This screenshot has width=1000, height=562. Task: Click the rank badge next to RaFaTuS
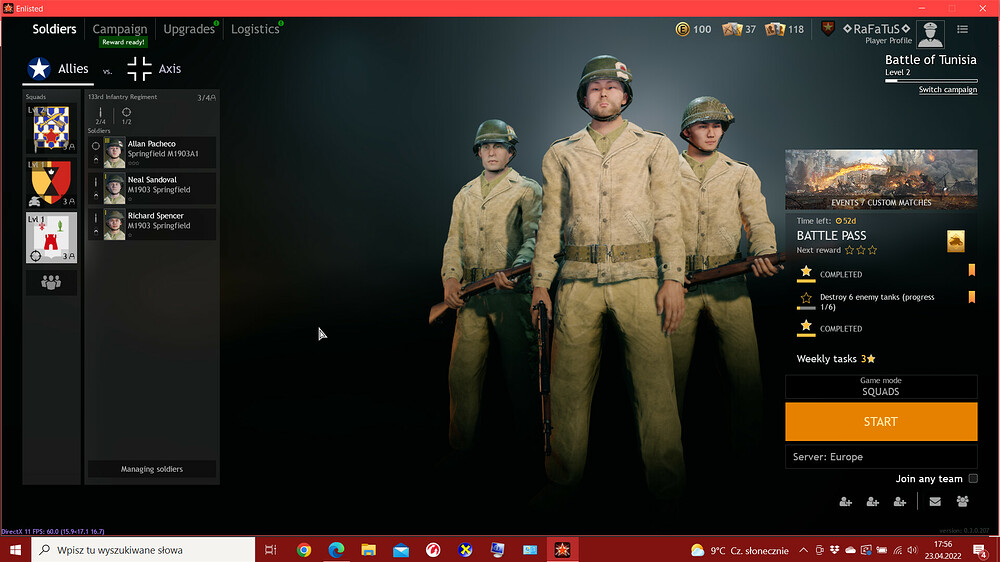click(x=828, y=29)
